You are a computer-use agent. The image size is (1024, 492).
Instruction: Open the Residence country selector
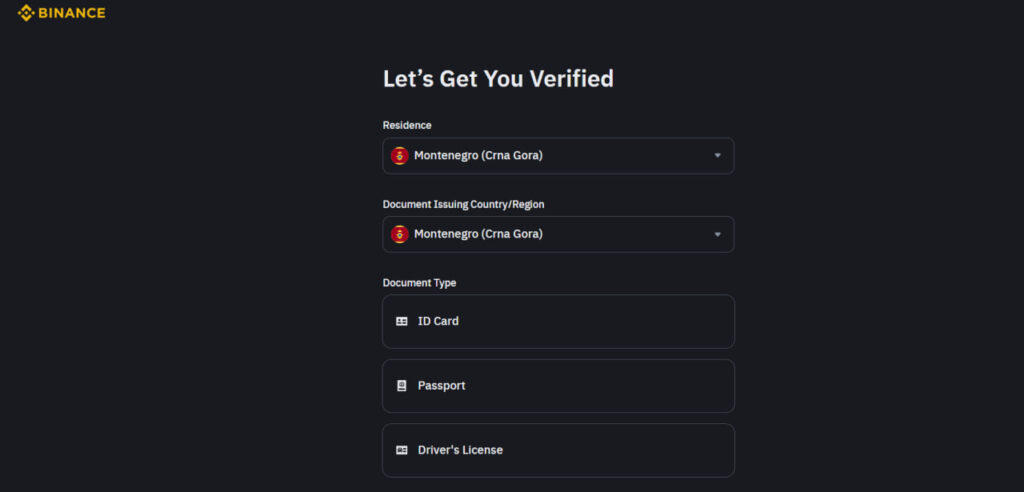[558, 156]
